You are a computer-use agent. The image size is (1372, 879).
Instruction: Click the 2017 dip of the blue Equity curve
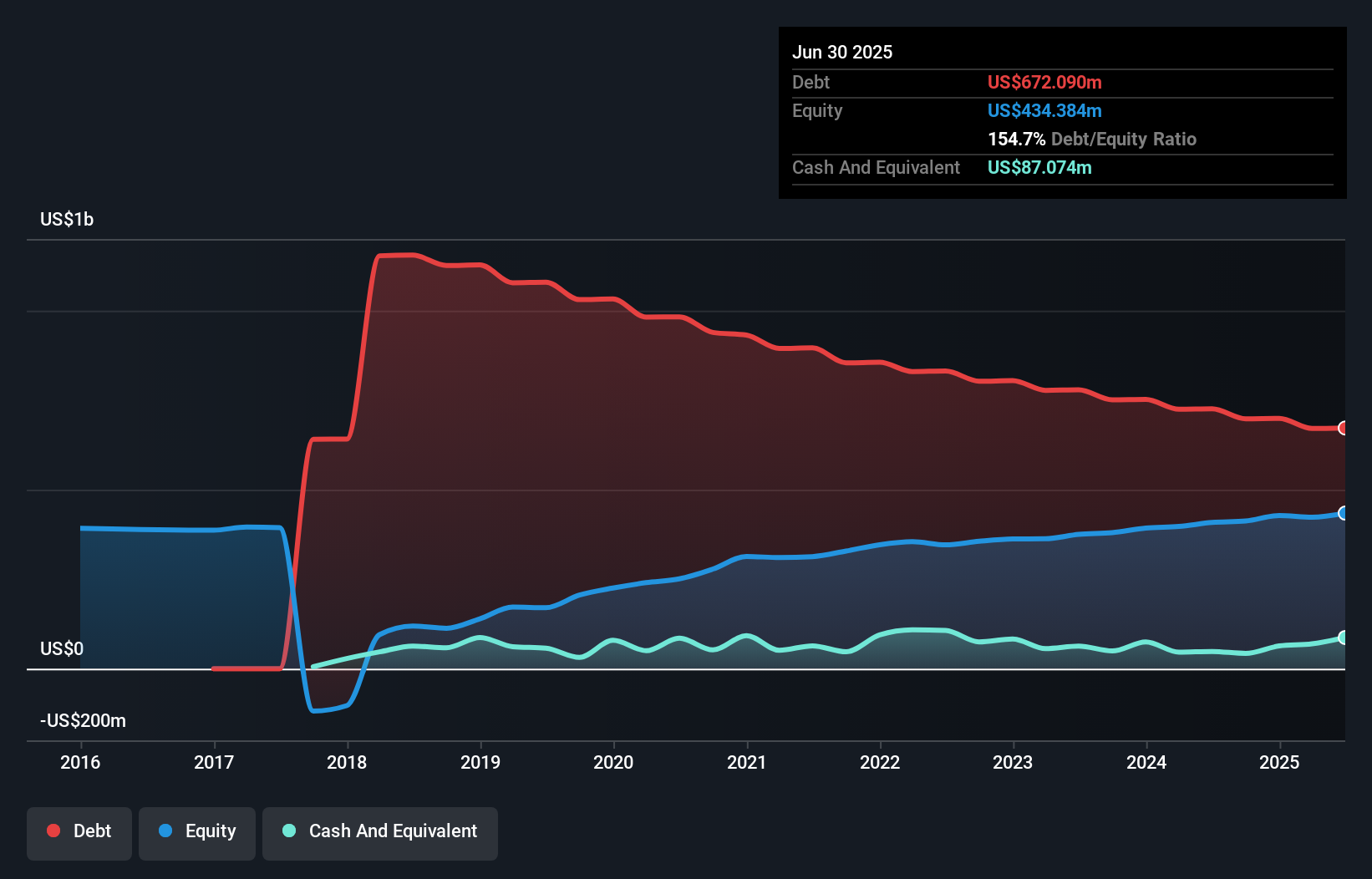coord(322,712)
